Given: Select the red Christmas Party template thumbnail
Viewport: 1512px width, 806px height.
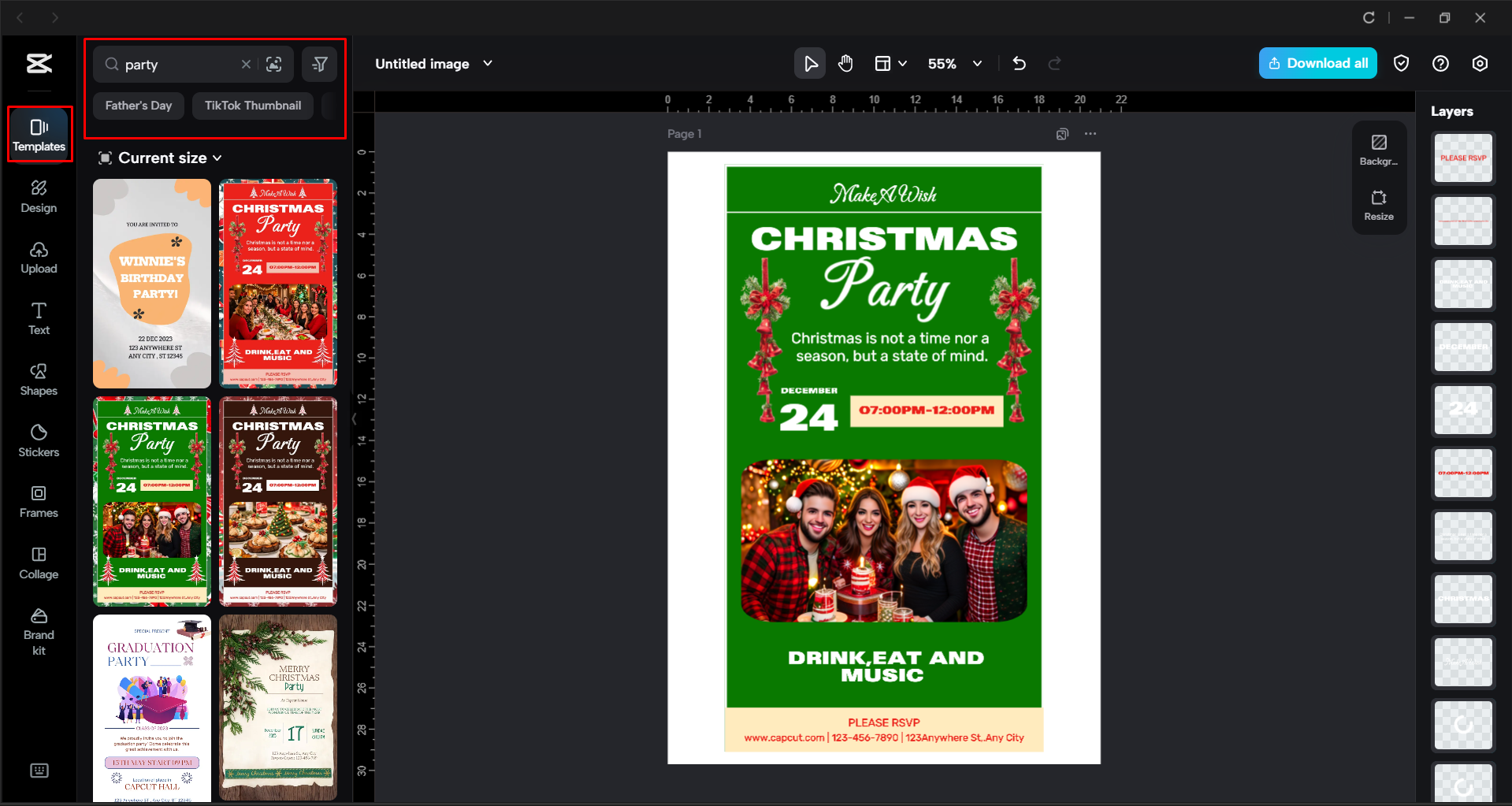Looking at the screenshot, I should click(x=278, y=284).
